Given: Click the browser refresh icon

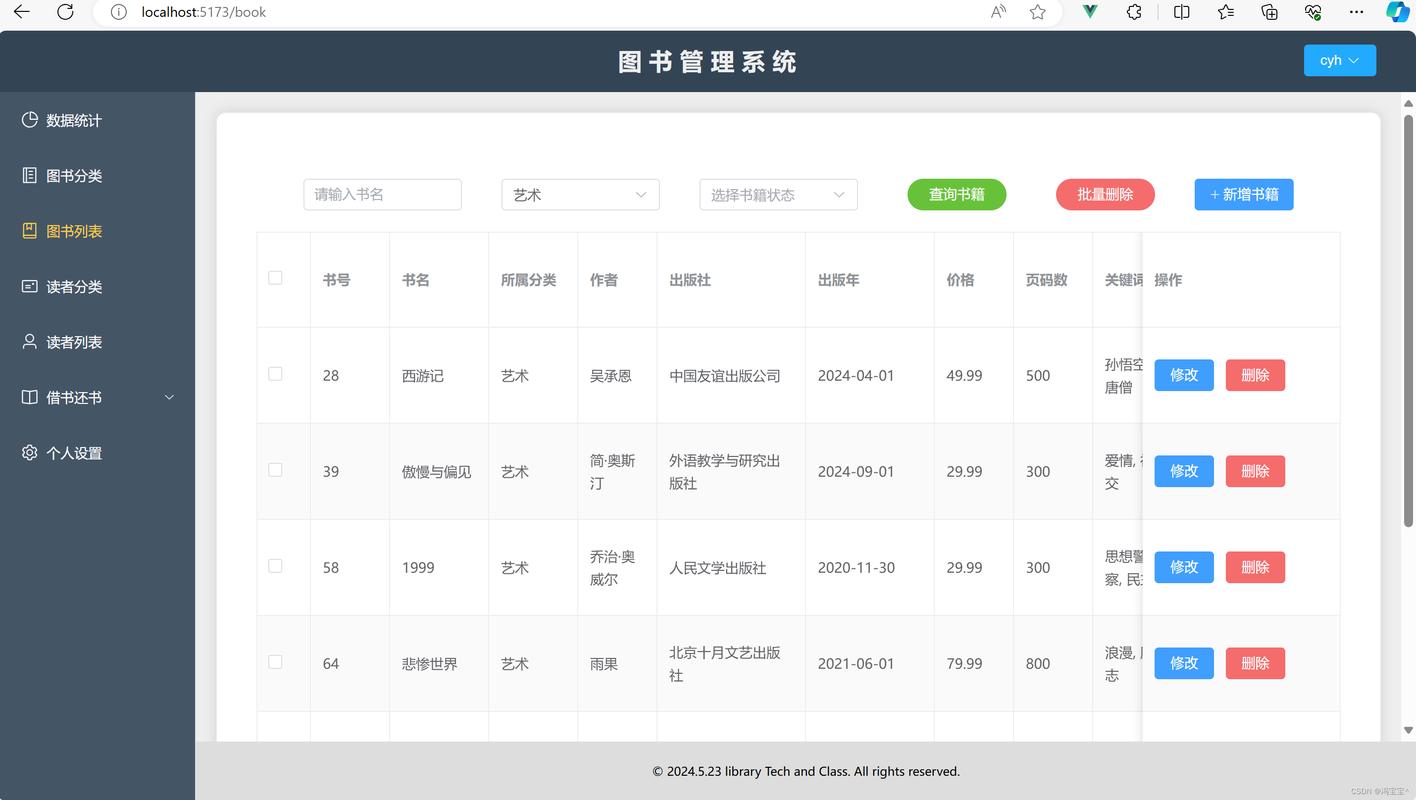Looking at the screenshot, I should (65, 12).
